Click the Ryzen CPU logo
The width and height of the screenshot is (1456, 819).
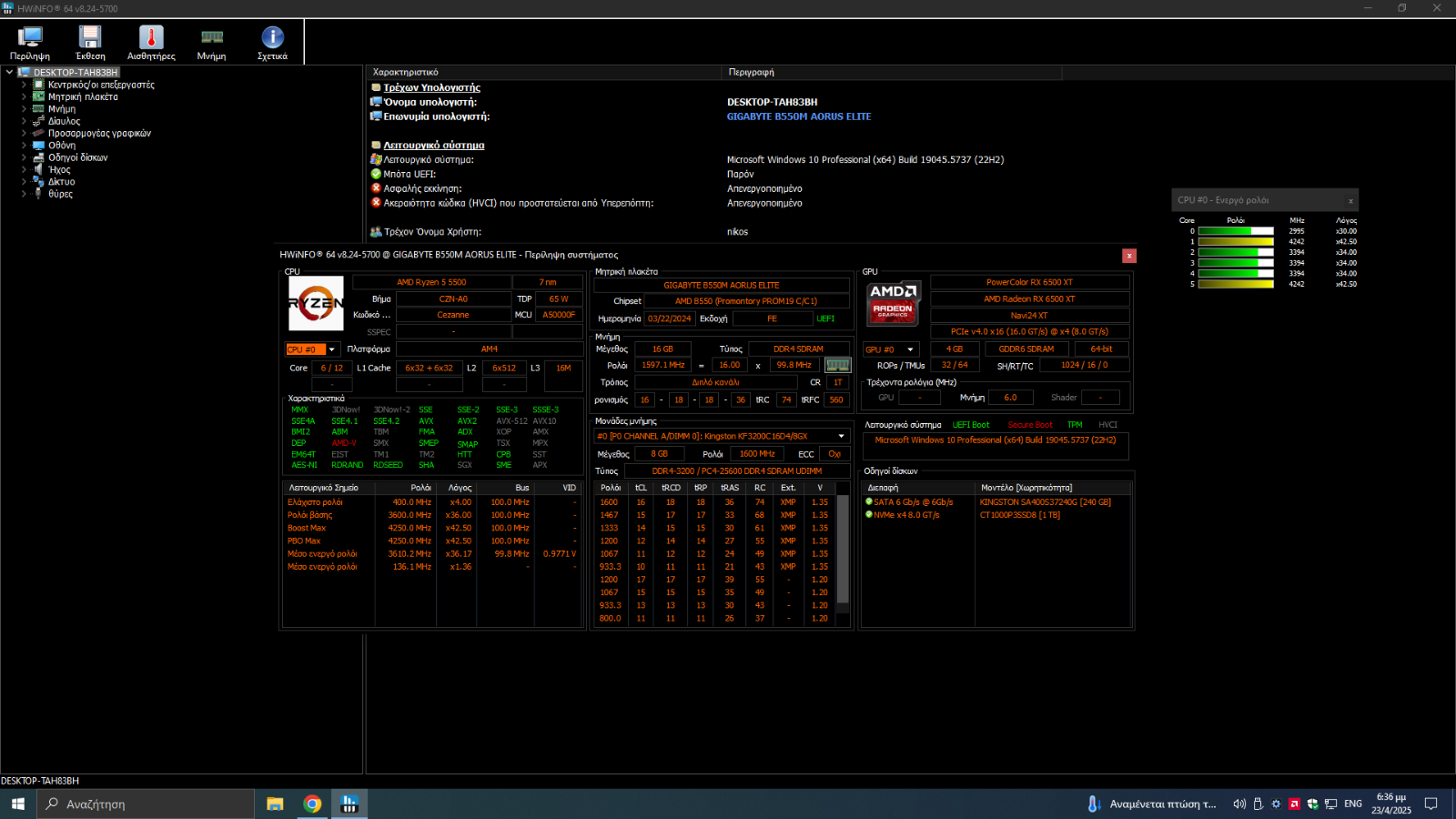316,303
